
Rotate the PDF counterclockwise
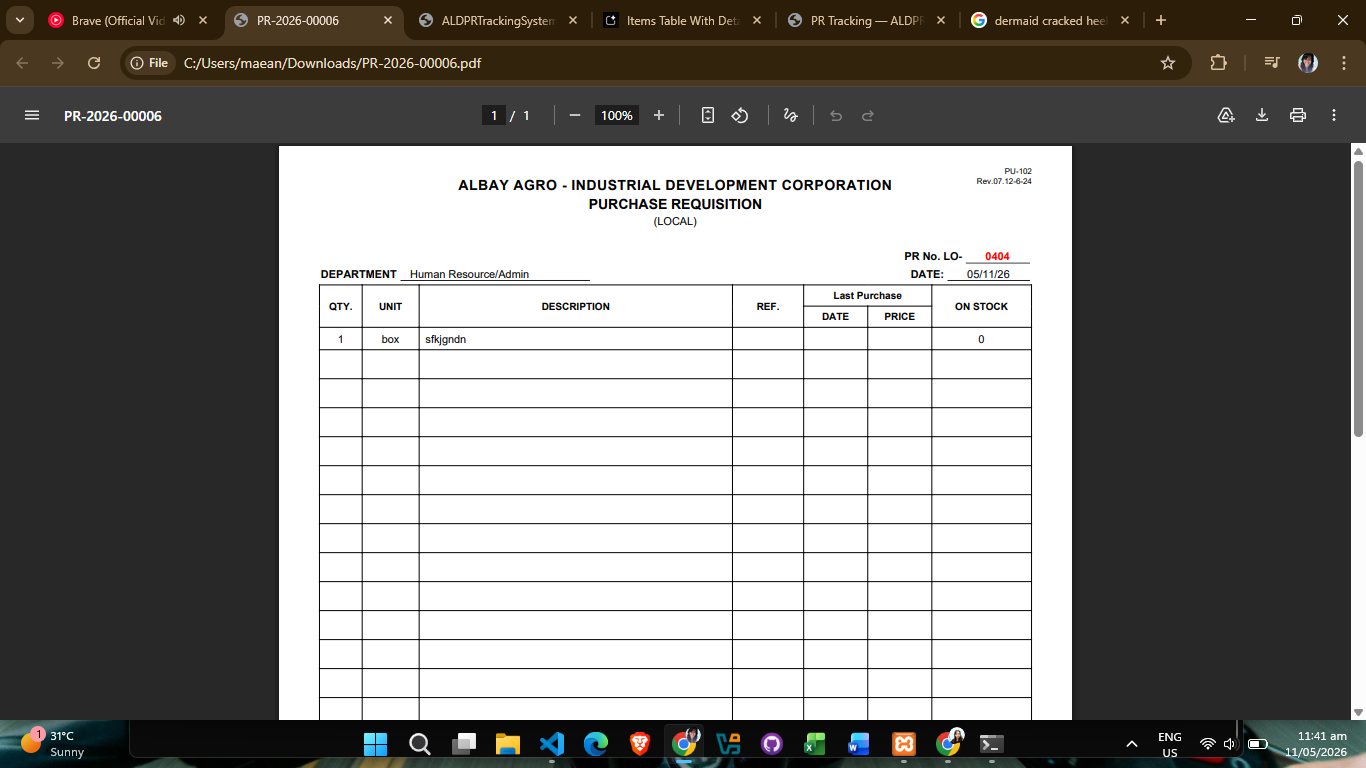(740, 115)
